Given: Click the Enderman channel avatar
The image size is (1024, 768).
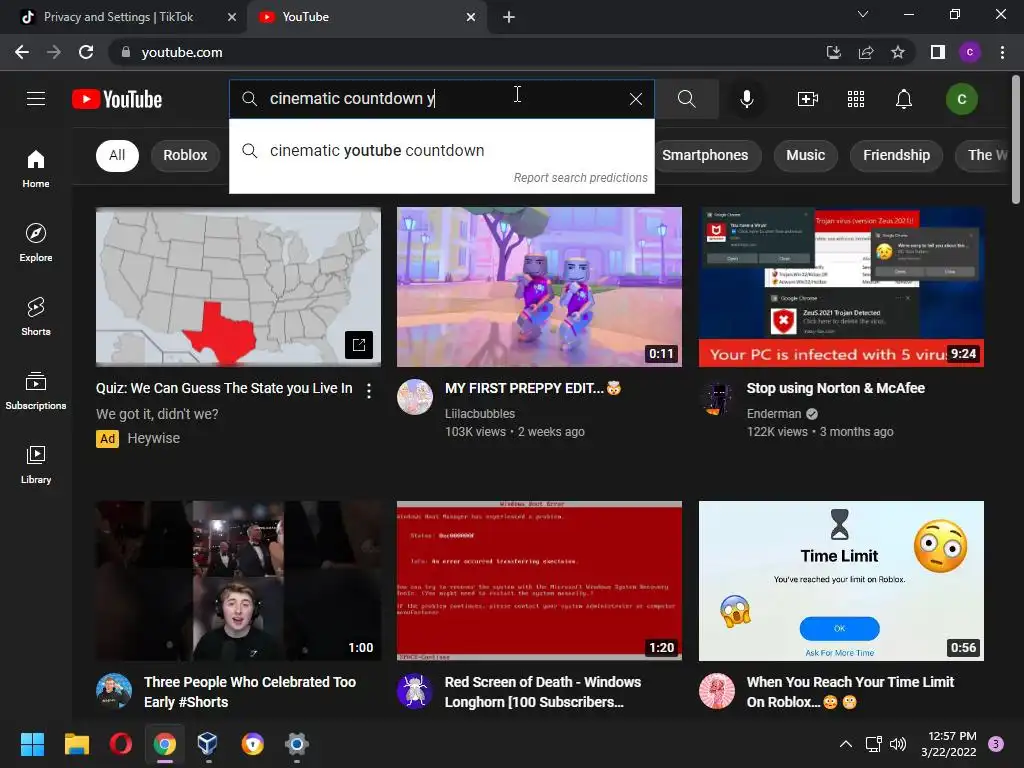Looking at the screenshot, I should pyautogui.click(x=716, y=397).
